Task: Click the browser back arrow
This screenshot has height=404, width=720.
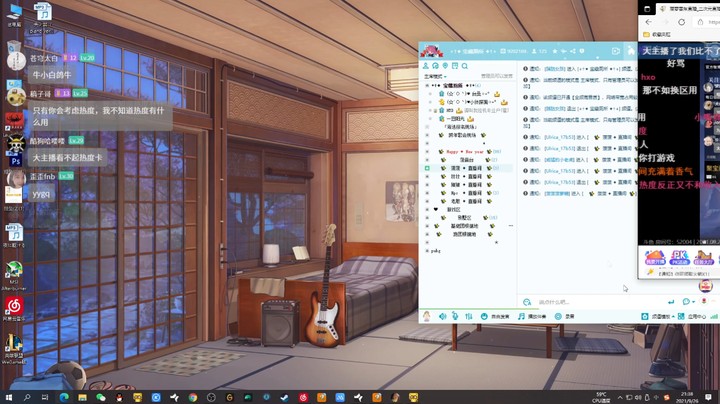Action: click(x=648, y=22)
